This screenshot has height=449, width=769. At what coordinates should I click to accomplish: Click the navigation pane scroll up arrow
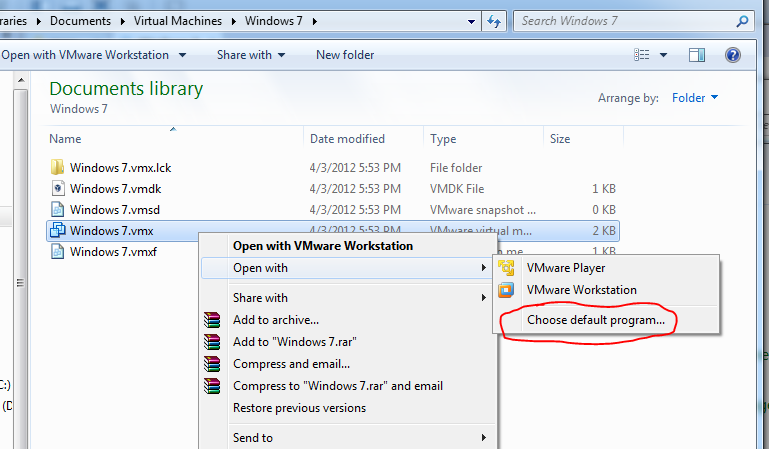[x=21, y=79]
